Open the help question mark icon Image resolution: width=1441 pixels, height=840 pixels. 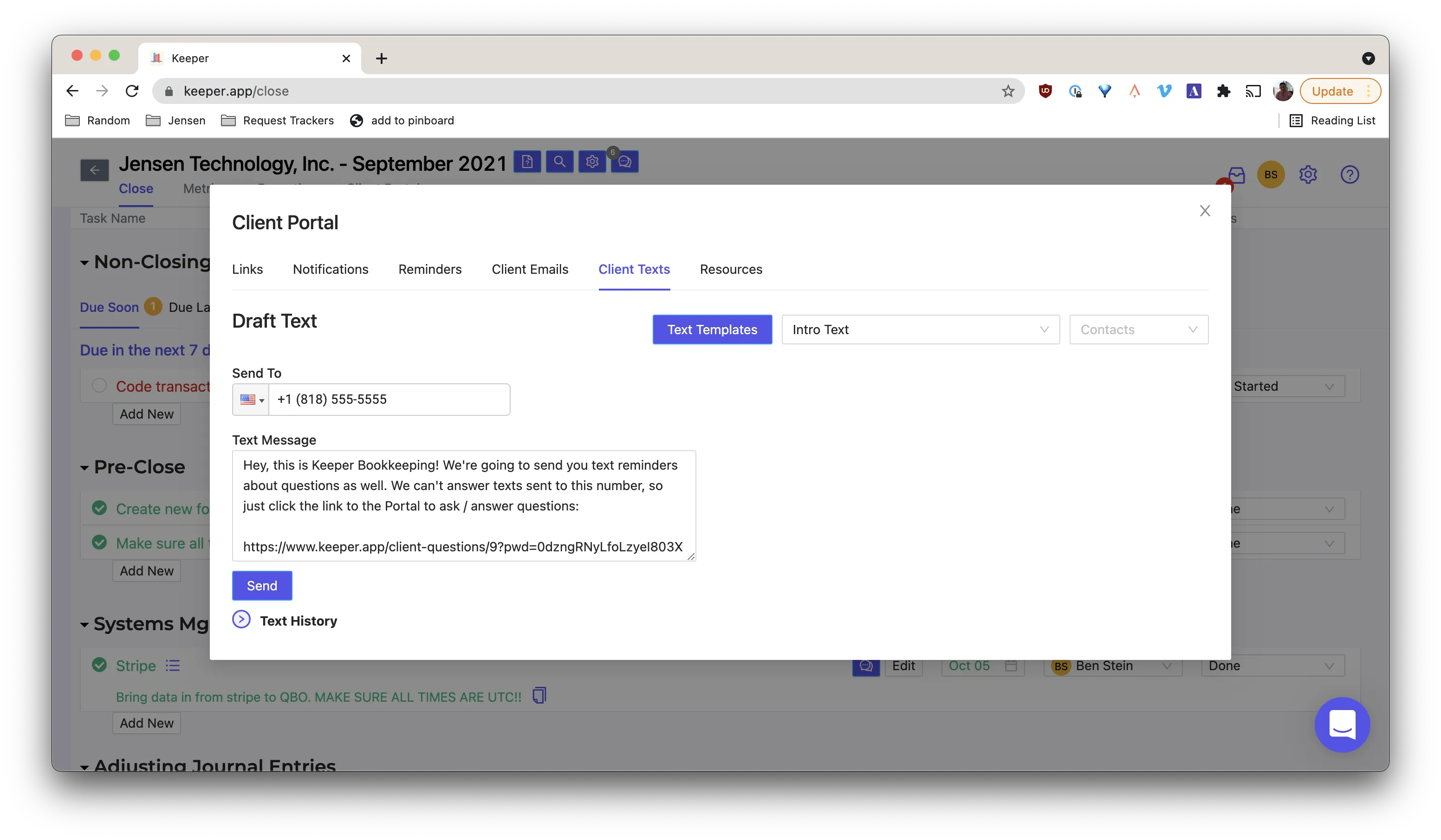pos(1350,174)
